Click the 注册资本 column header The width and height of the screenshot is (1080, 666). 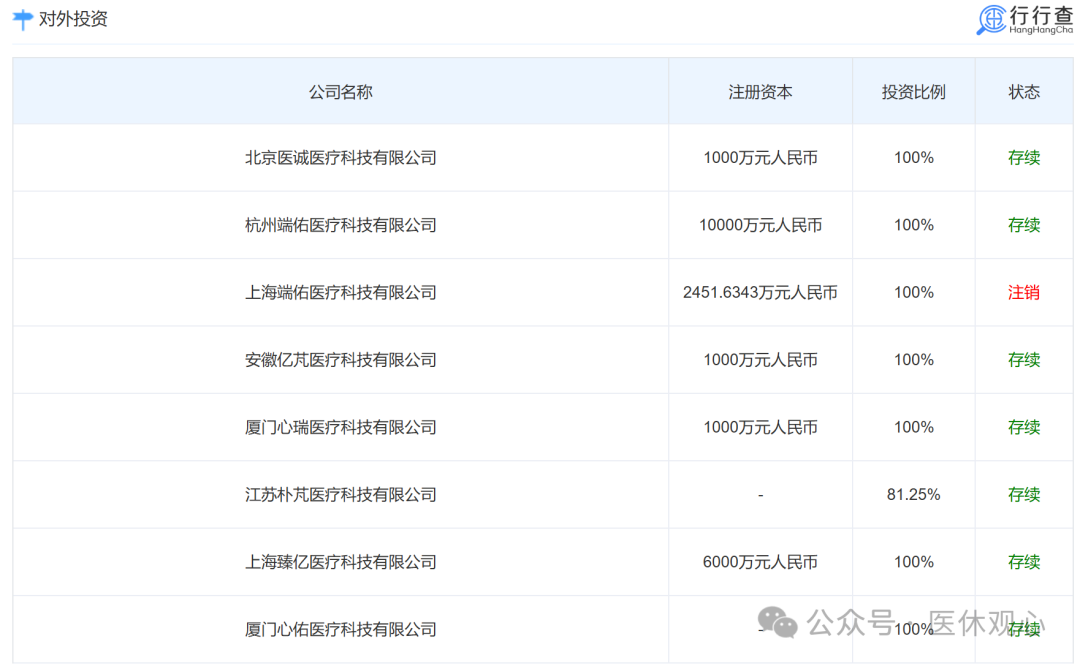(x=760, y=92)
